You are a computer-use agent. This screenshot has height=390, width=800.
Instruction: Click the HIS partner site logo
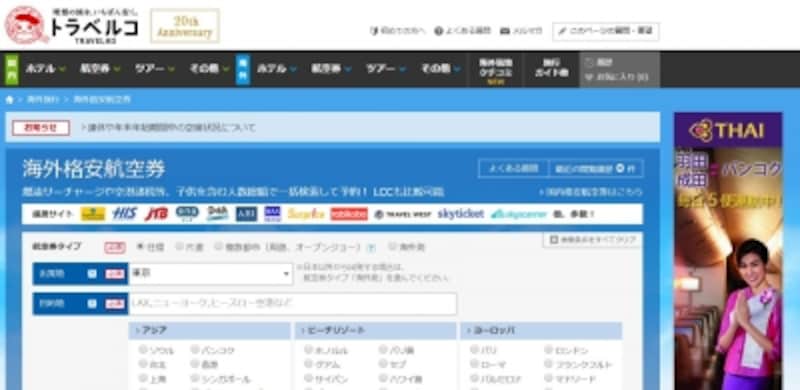[124, 214]
